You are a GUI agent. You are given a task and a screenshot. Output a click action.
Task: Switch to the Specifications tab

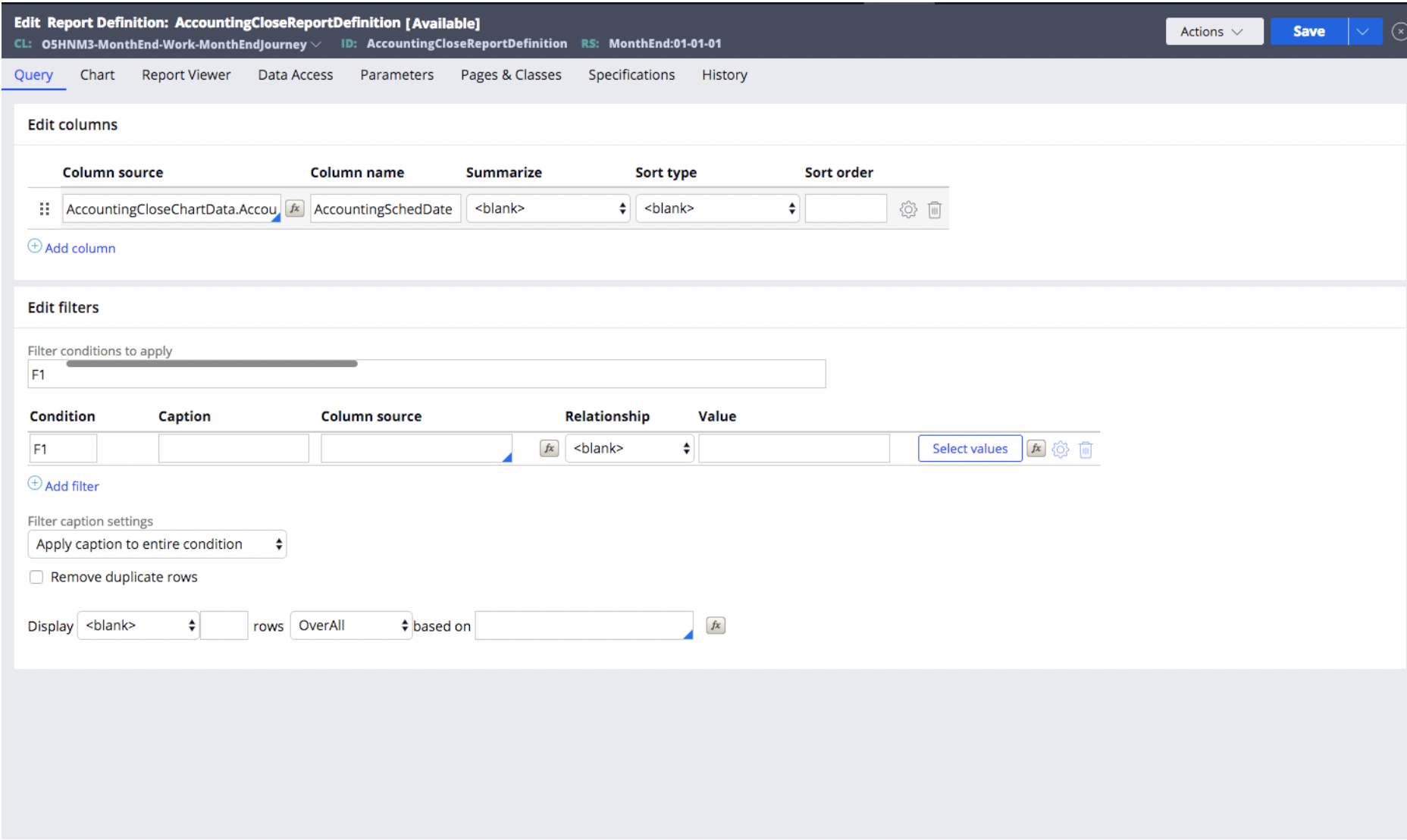point(631,75)
